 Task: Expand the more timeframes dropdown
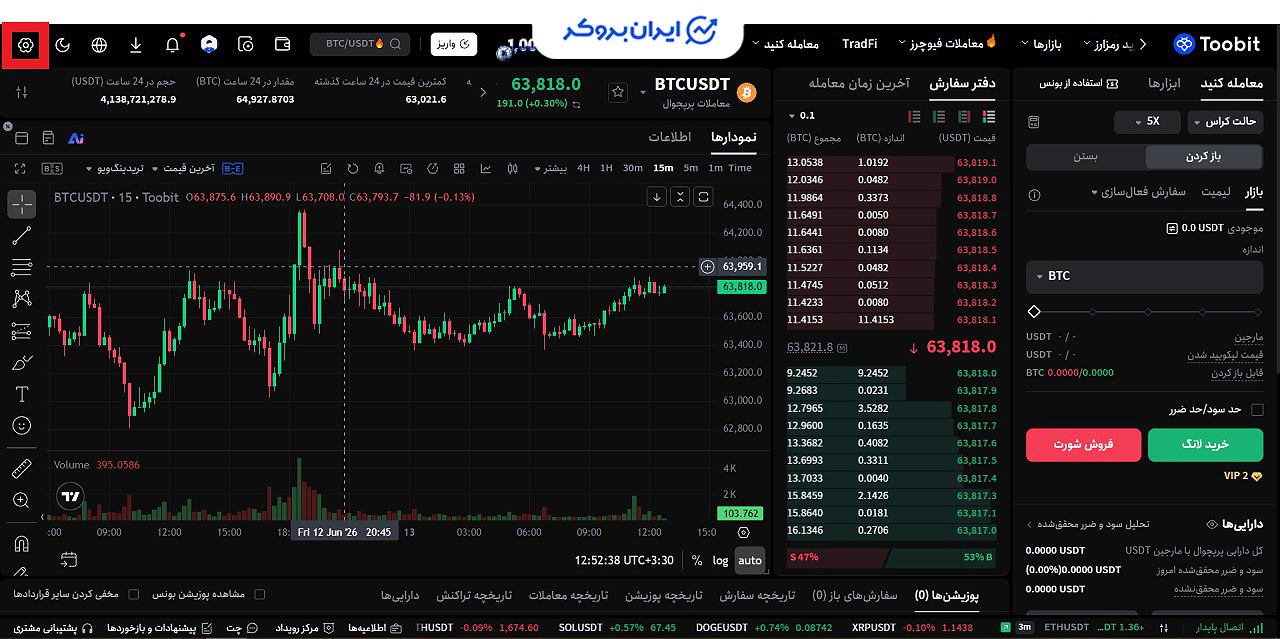(x=550, y=168)
